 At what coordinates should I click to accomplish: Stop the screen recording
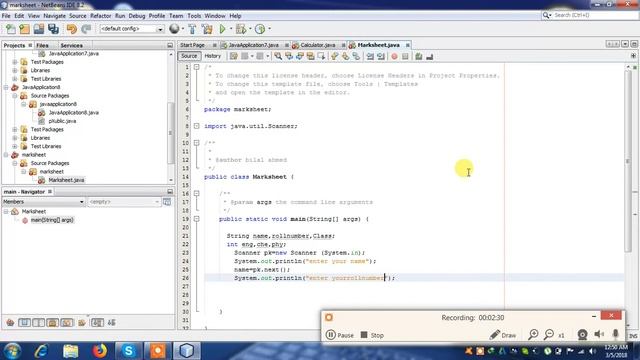[372, 335]
